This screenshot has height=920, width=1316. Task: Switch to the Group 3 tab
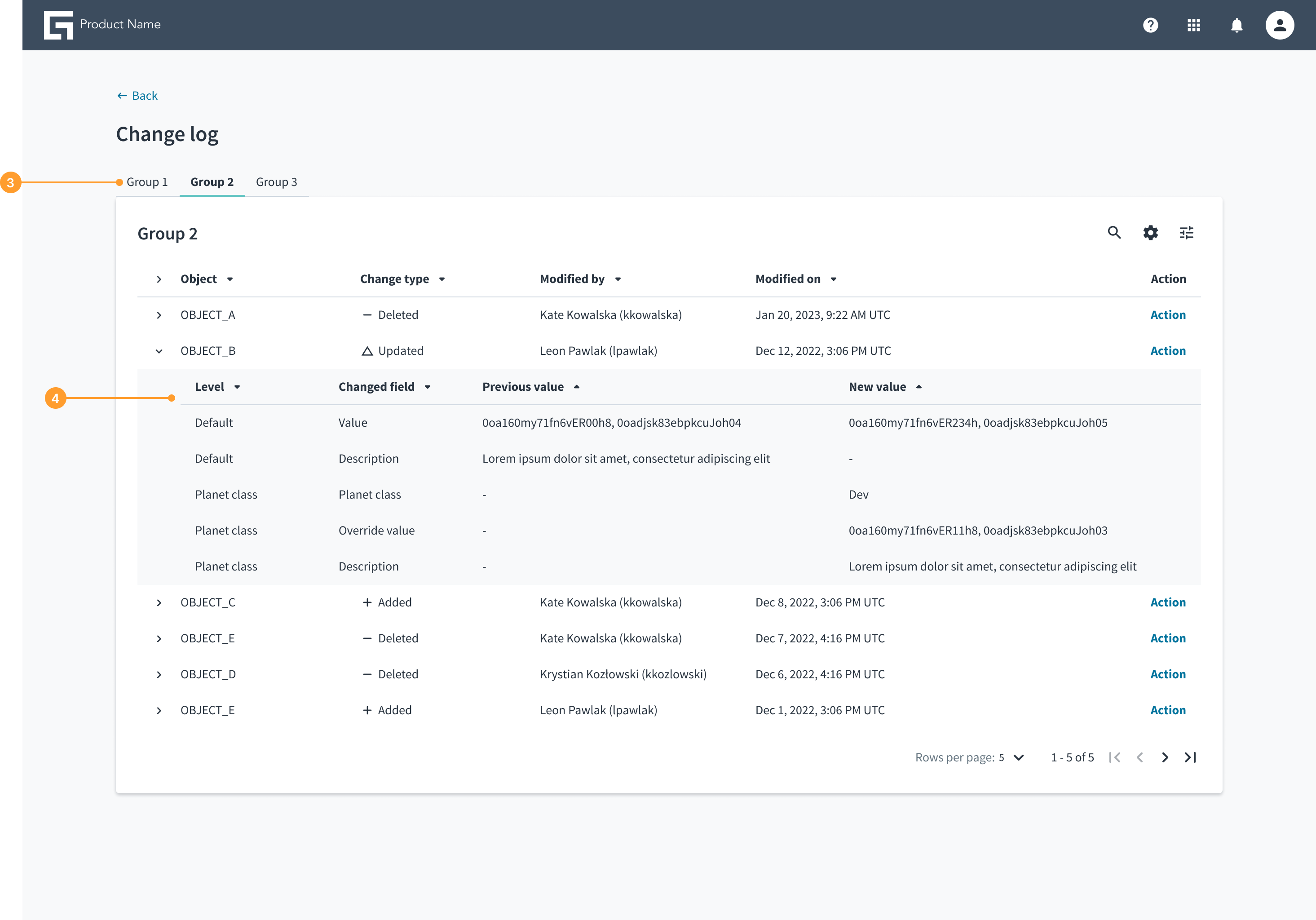[x=276, y=181]
